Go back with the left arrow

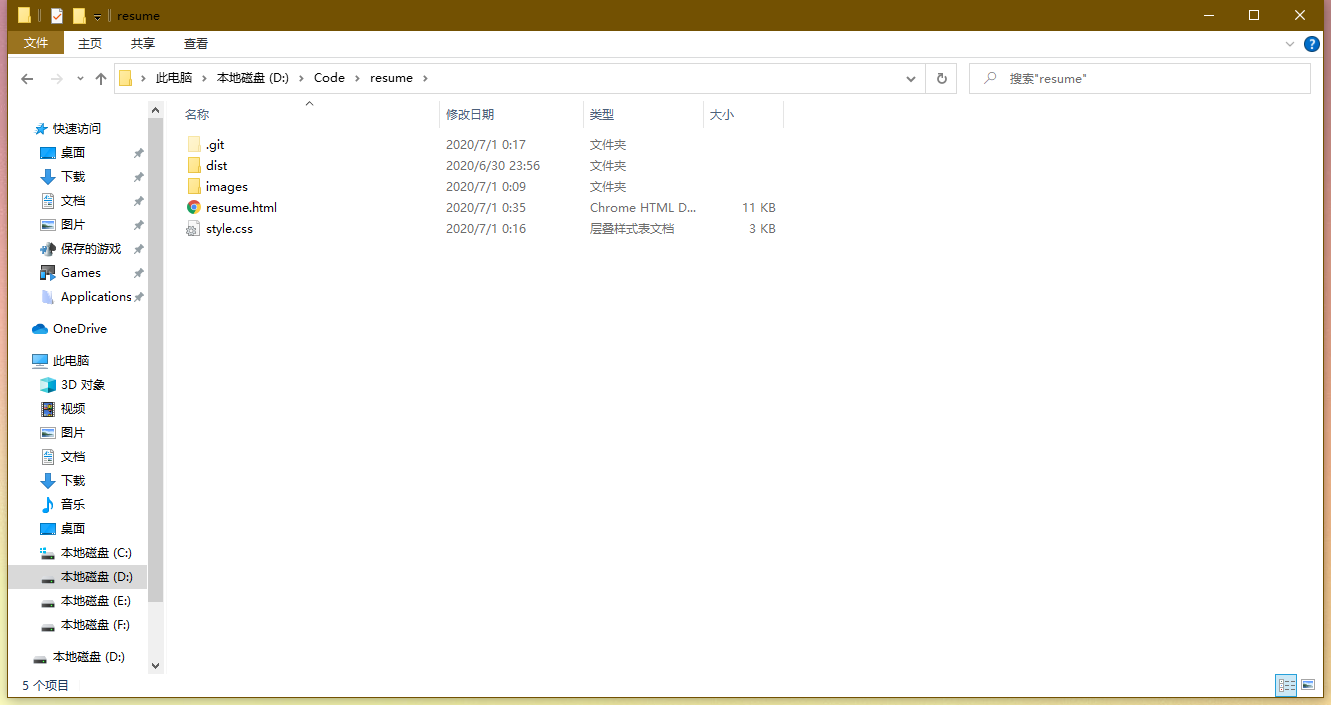click(x=27, y=78)
